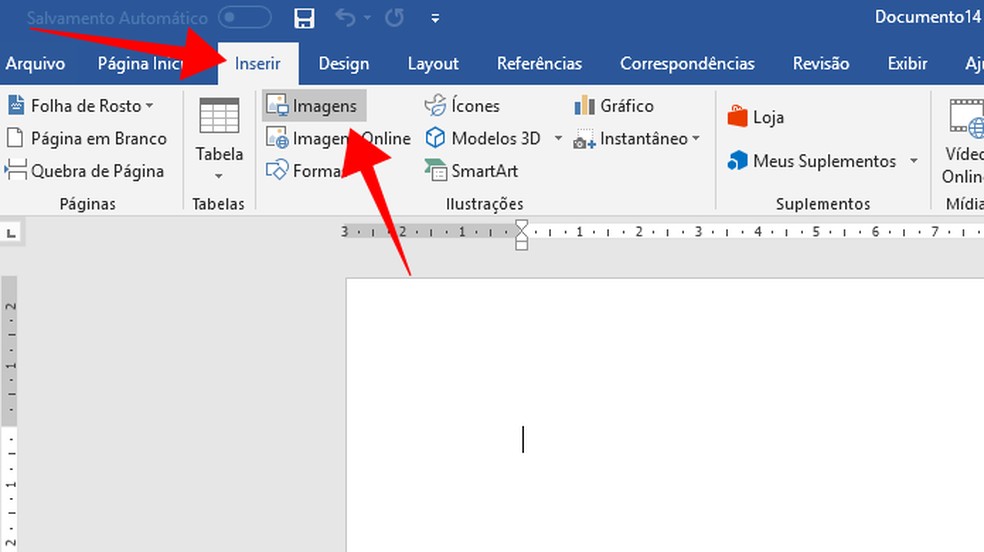Switch to the Revisão tab
Screen dimensions: 984x552
[x=821, y=63]
